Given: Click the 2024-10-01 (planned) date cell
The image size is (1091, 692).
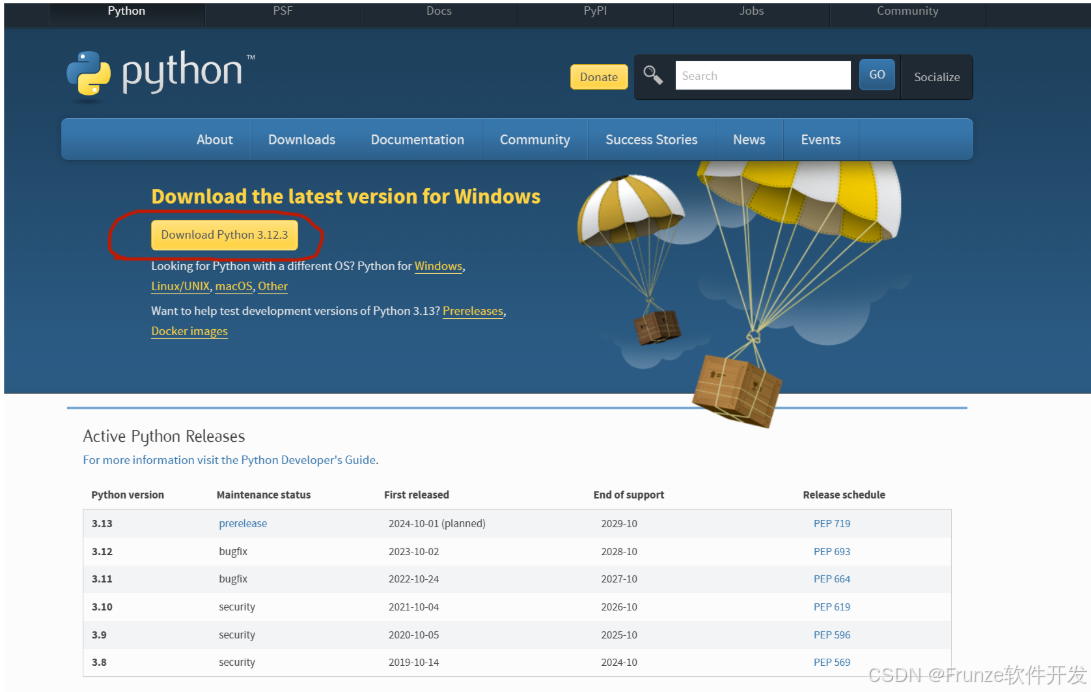Looking at the screenshot, I should [x=437, y=524].
